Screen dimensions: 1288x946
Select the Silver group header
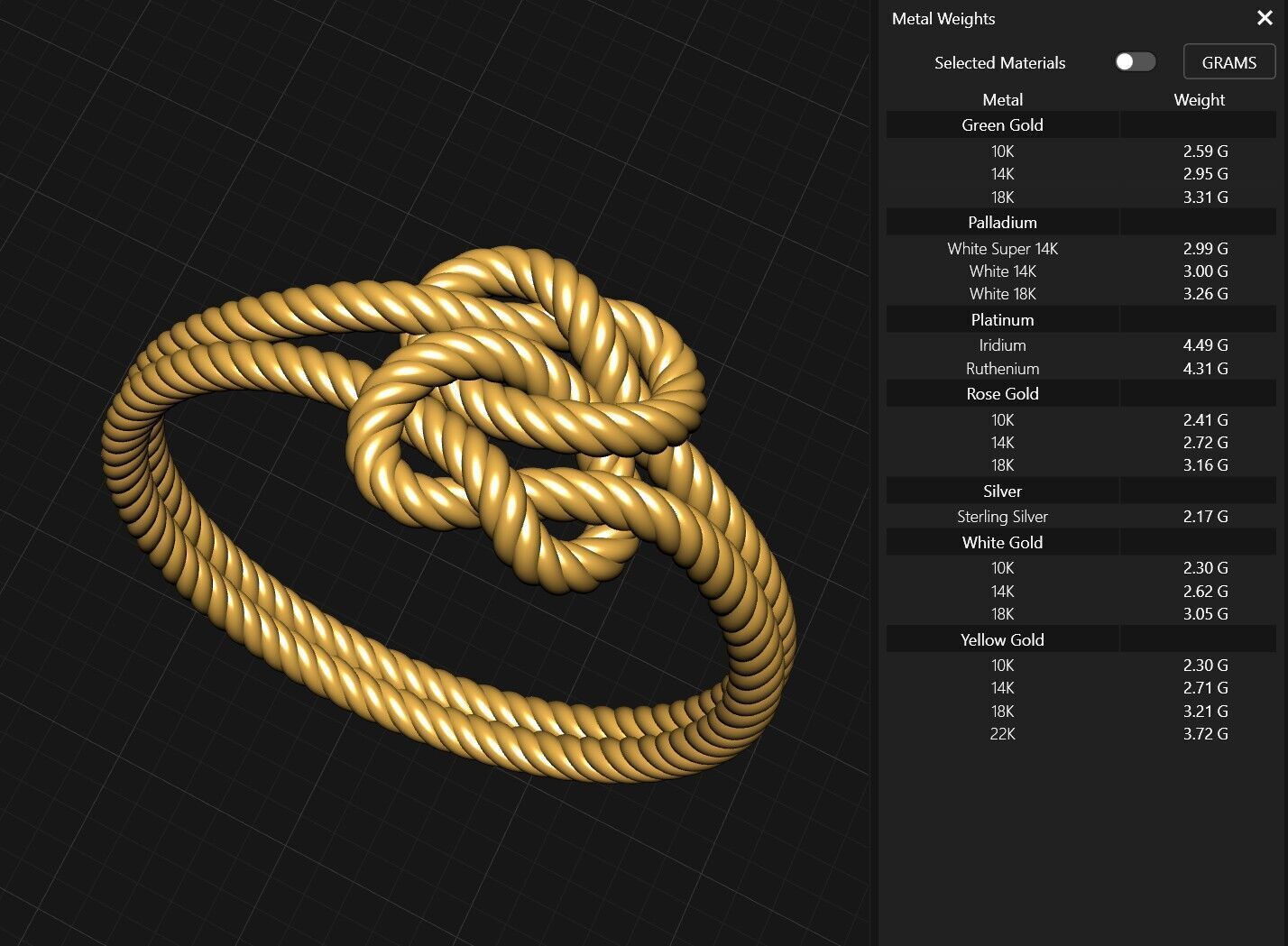click(x=1081, y=491)
